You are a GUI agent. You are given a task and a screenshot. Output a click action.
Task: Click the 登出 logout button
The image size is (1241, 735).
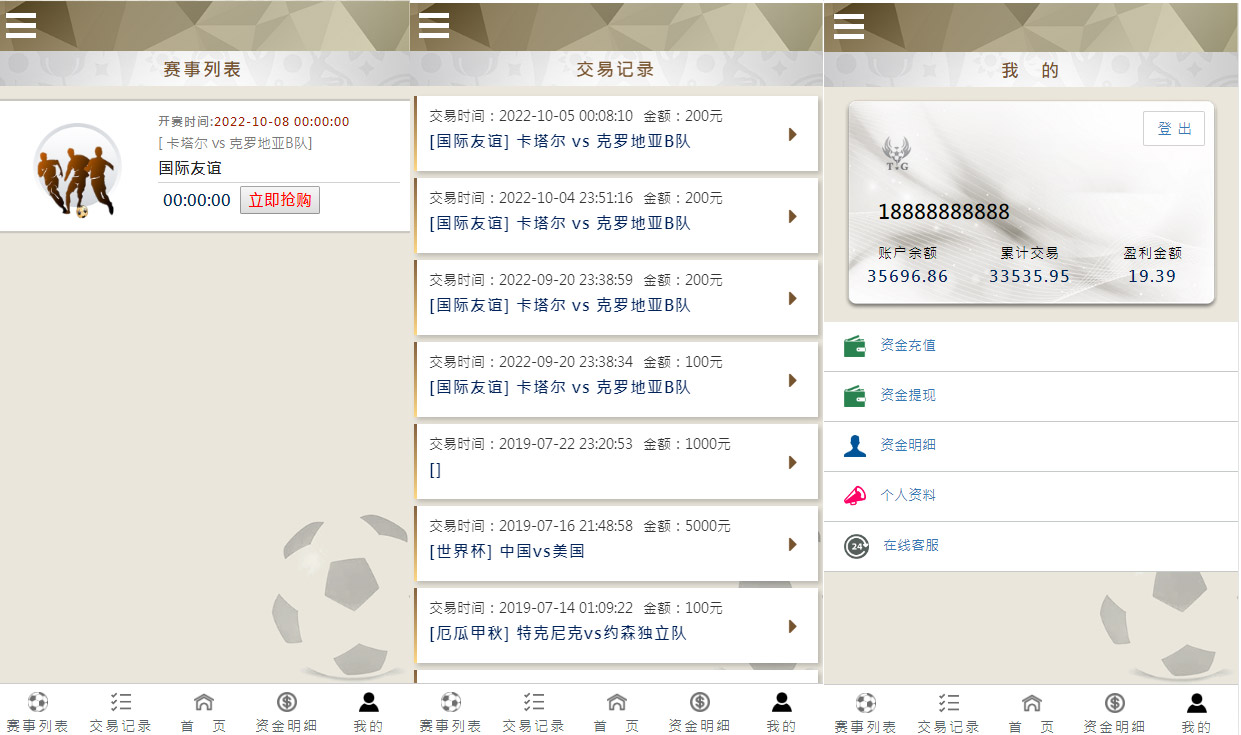(x=1174, y=129)
